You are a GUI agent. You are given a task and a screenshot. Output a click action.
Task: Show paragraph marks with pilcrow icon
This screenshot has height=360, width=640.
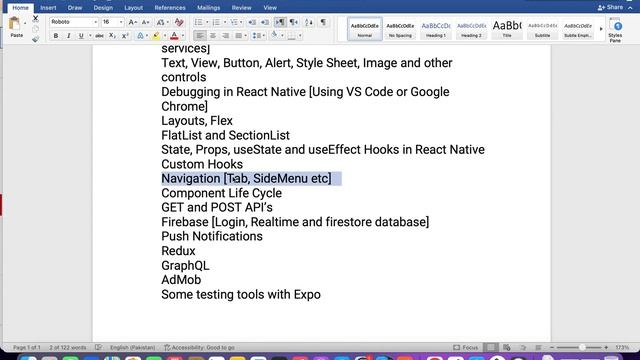pos(323,22)
